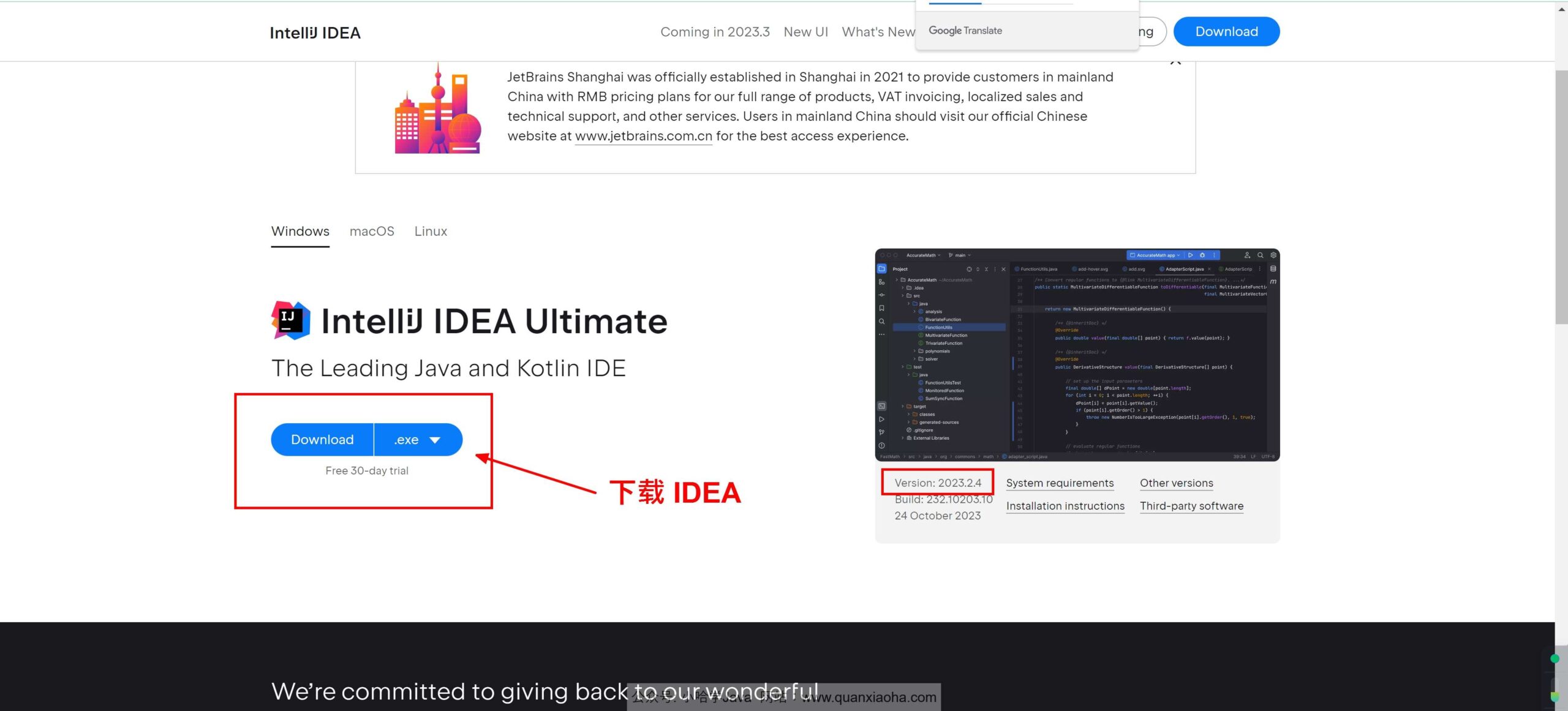Click the Free 30-day trial text

[366, 471]
